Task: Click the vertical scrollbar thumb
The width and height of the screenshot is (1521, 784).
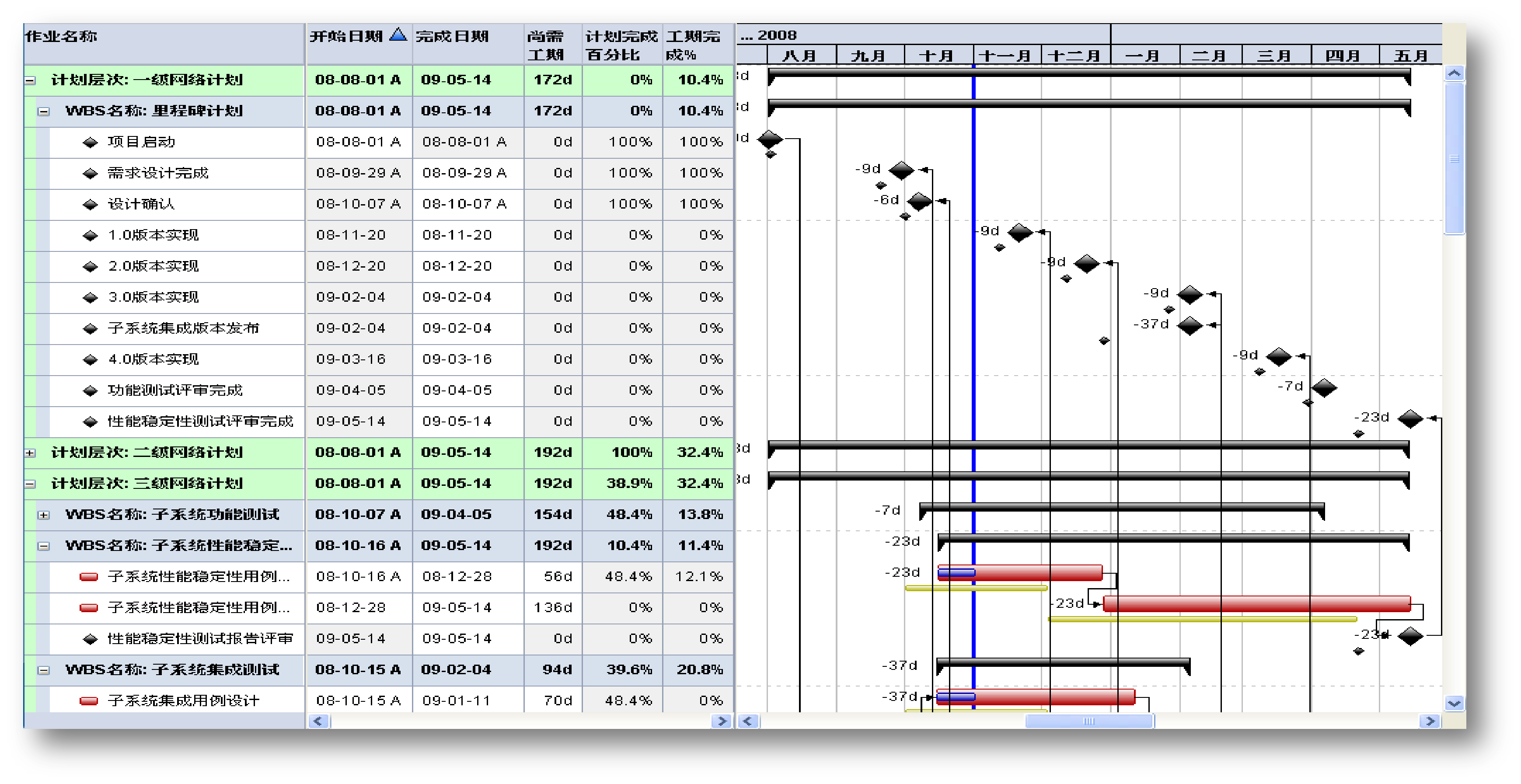Action: tap(1454, 159)
